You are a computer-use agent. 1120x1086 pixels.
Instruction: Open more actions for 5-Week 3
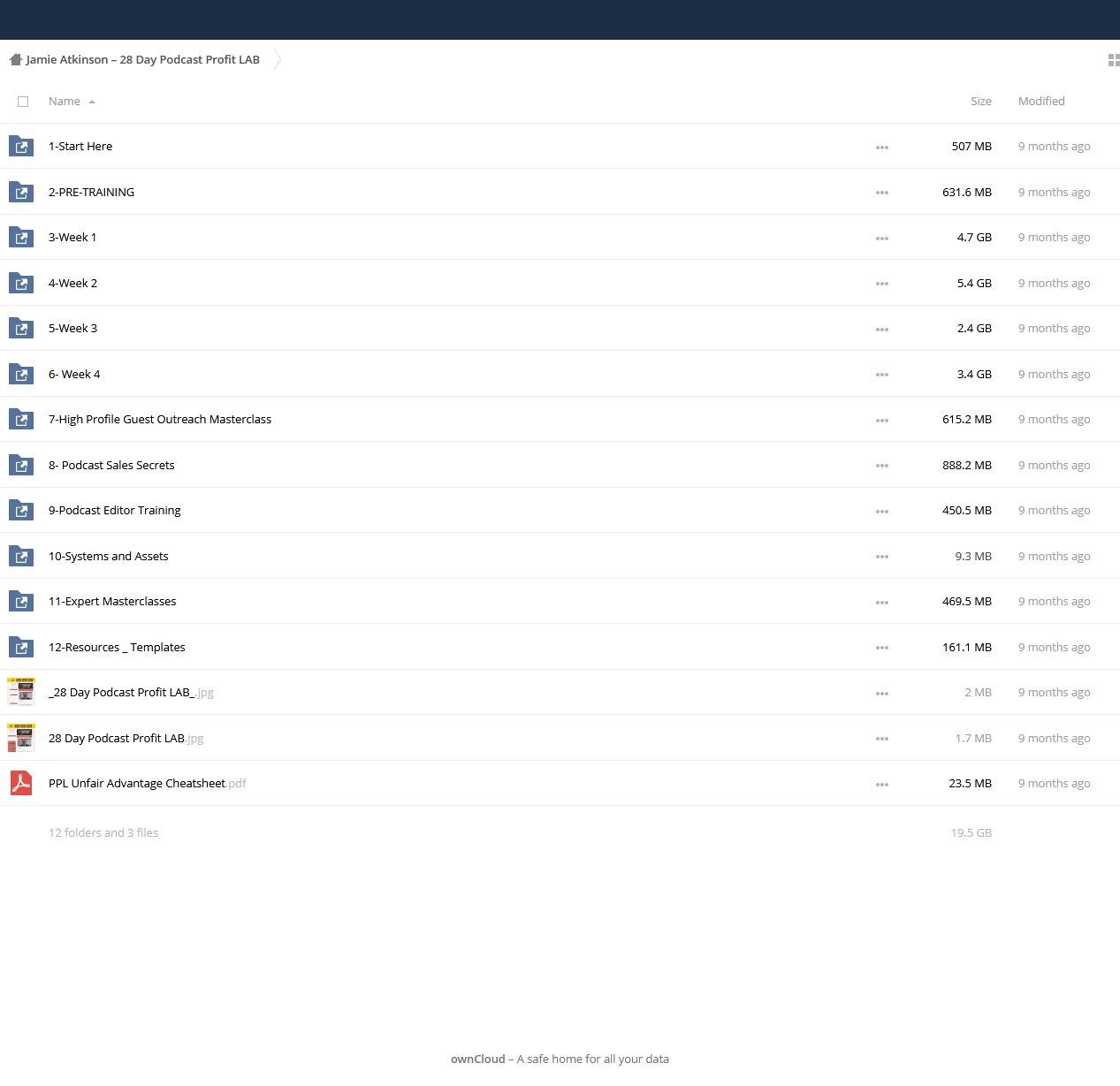coord(882,330)
